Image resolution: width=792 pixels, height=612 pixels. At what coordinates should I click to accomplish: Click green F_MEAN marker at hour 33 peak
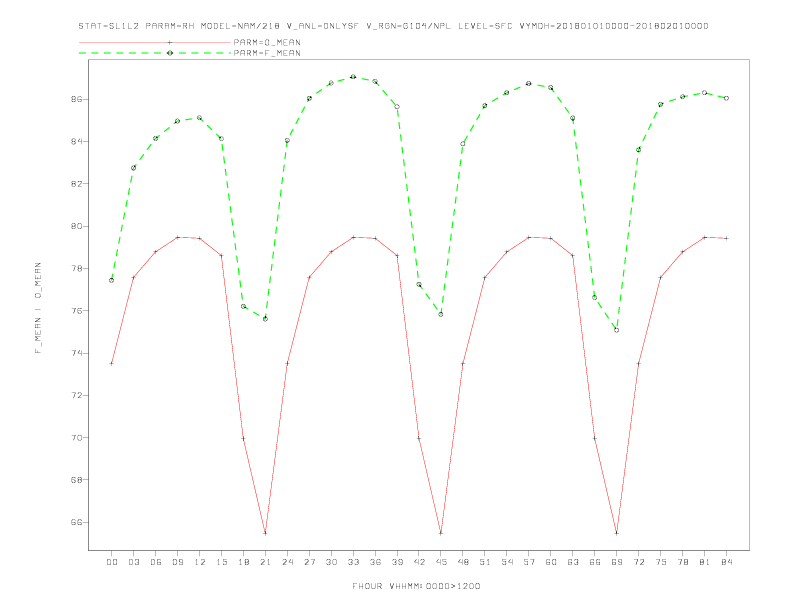pos(353,77)
